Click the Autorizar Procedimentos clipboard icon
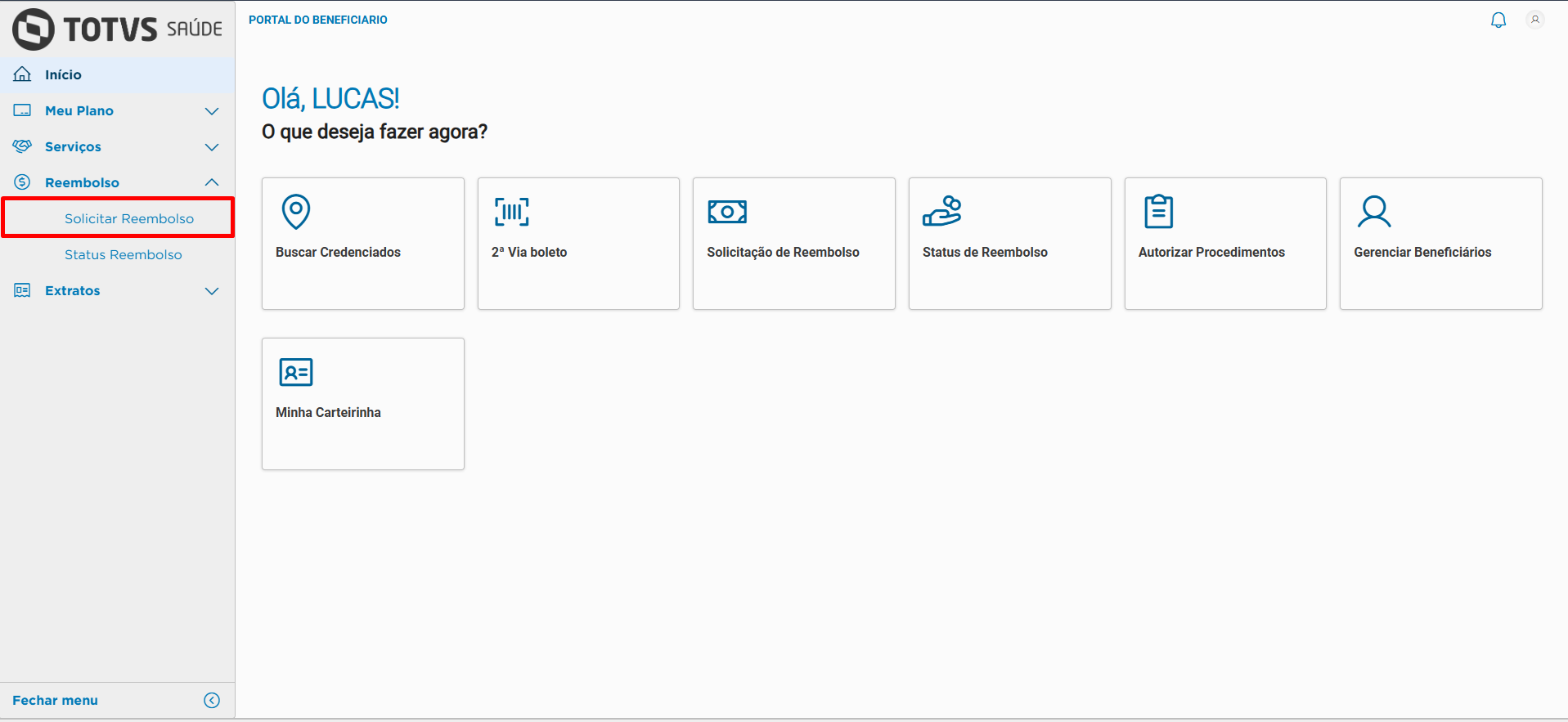The width and height of the screenshot is (1568, 722). pyautogui.click(x=1158, y=212)
